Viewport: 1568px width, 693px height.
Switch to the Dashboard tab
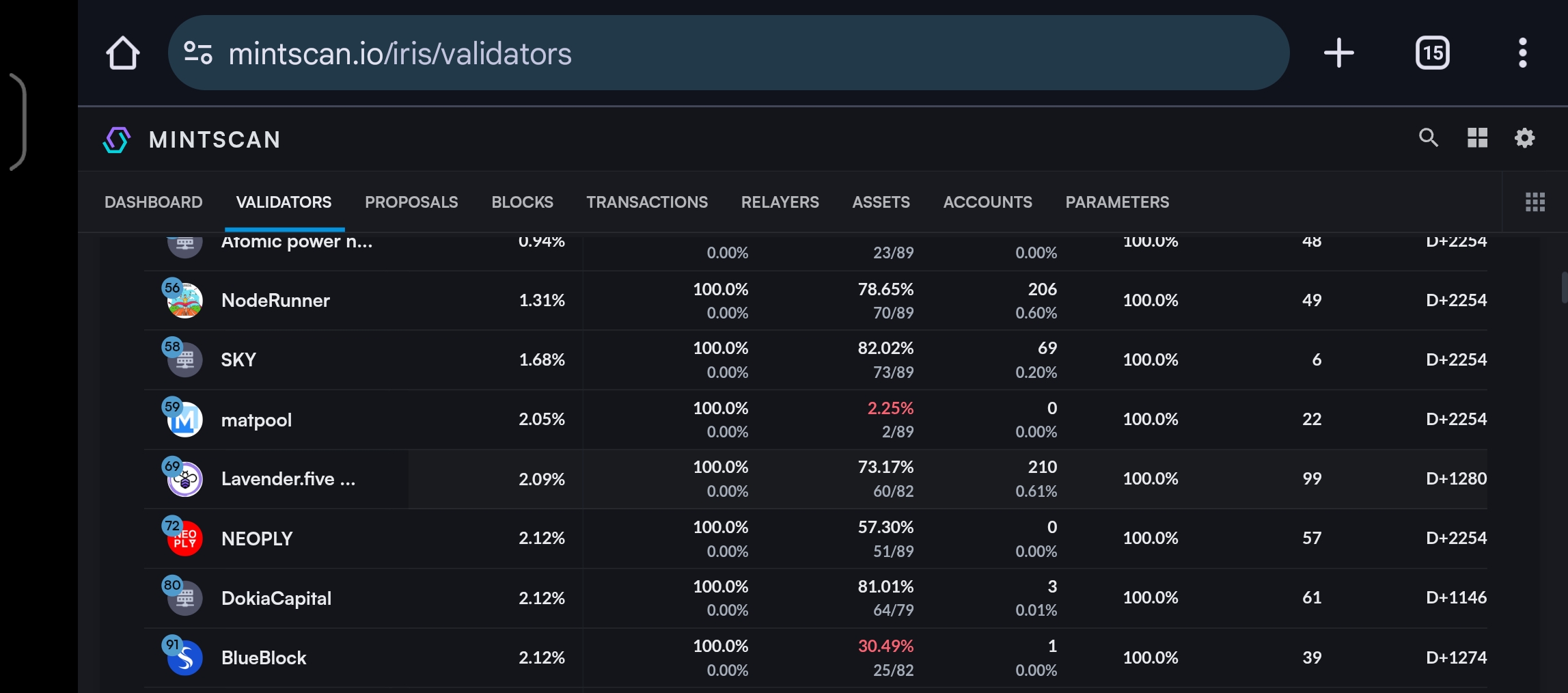click(153, 202)
